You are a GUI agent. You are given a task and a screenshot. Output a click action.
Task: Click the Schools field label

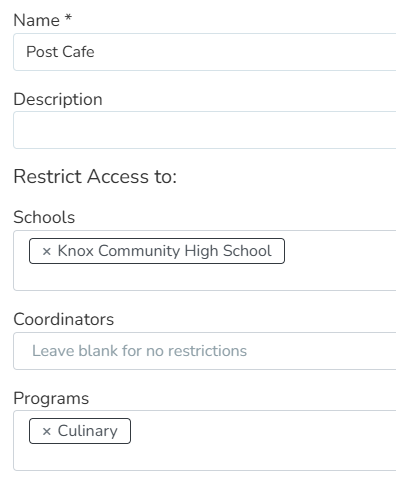pyautogui.click(x=44, y=217)
